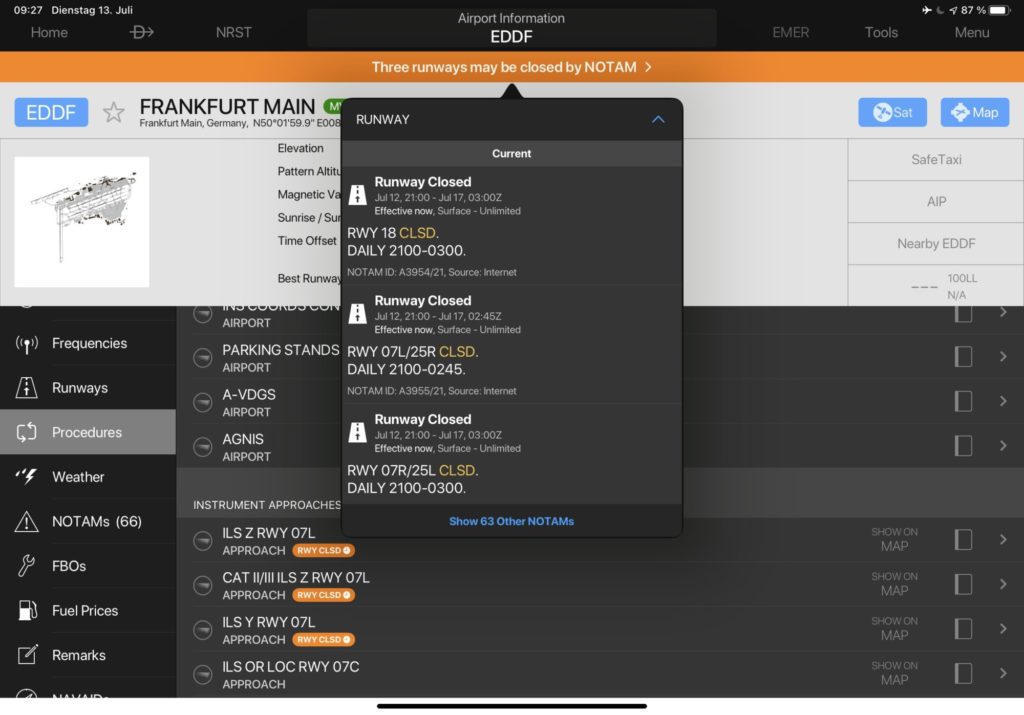Open the Frequencies sidebar section
1024x715 pixels.
coord(88,343)
